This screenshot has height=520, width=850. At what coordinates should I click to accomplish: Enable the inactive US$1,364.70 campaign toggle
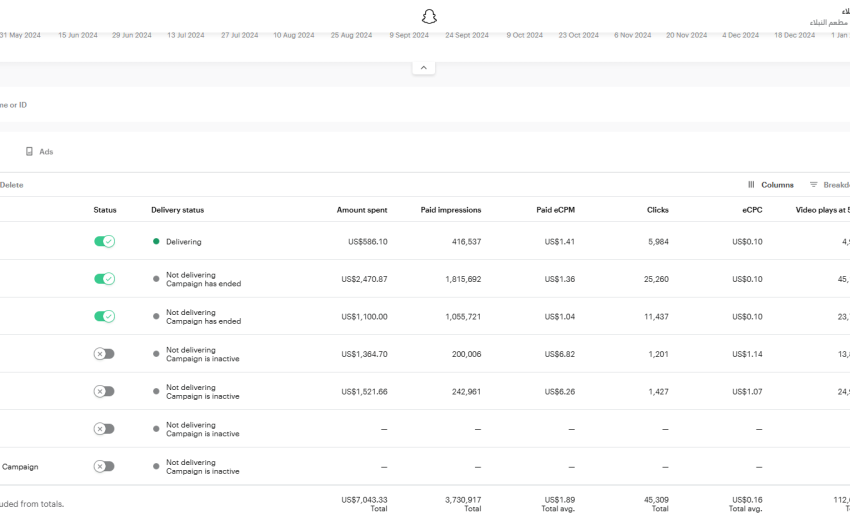(x=104, y=354)
